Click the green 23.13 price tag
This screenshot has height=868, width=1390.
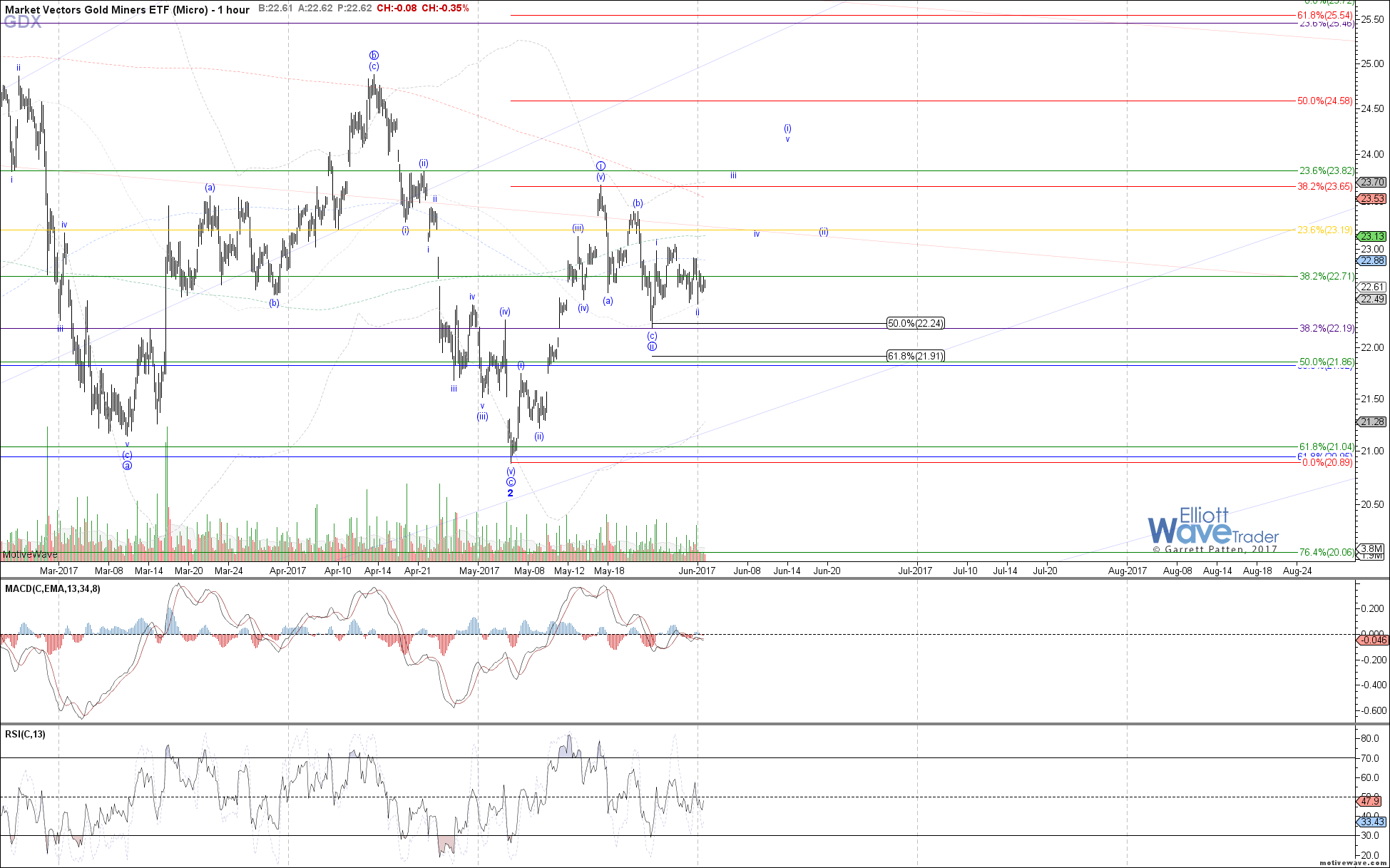1373,236
